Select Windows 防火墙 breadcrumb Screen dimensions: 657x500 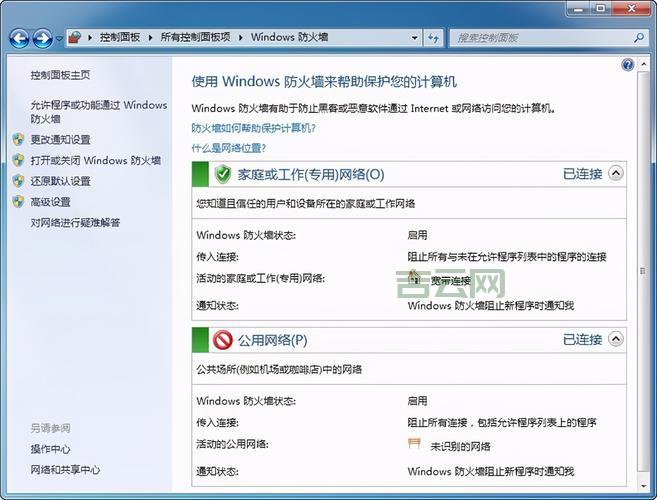point(290,37)
